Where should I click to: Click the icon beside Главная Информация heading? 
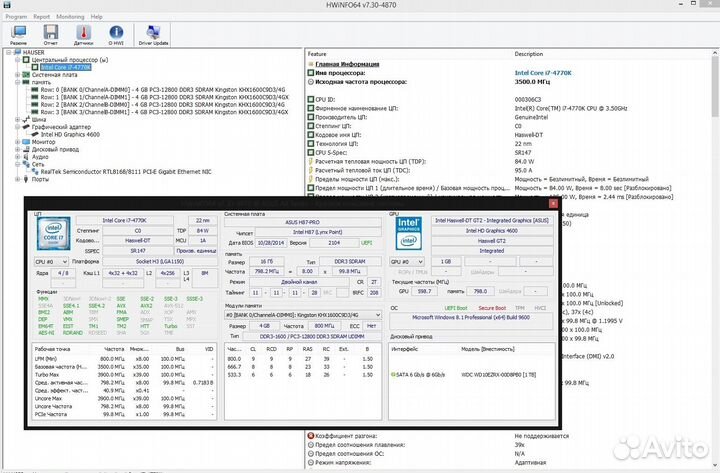[311, 64]
